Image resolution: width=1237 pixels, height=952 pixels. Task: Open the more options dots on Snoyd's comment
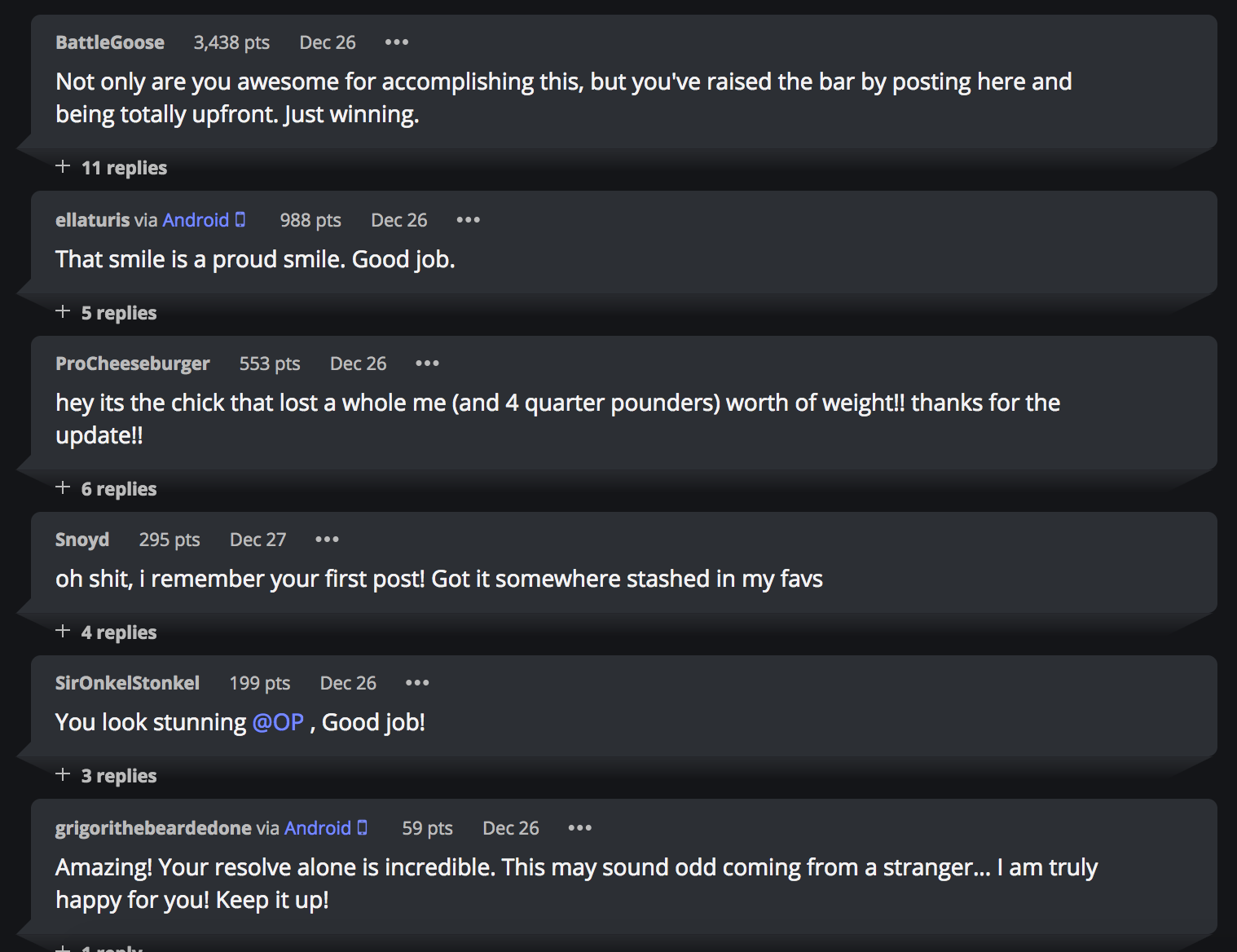tap(327, 540)
